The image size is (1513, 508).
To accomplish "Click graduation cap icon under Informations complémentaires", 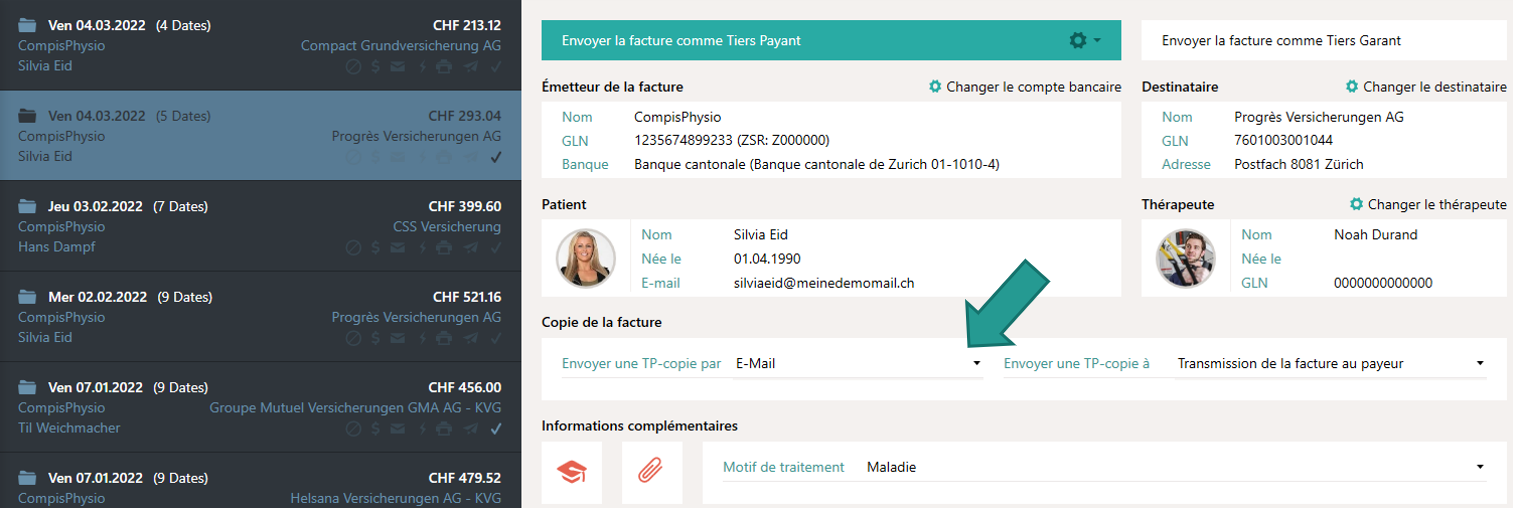I will (572, 472).
